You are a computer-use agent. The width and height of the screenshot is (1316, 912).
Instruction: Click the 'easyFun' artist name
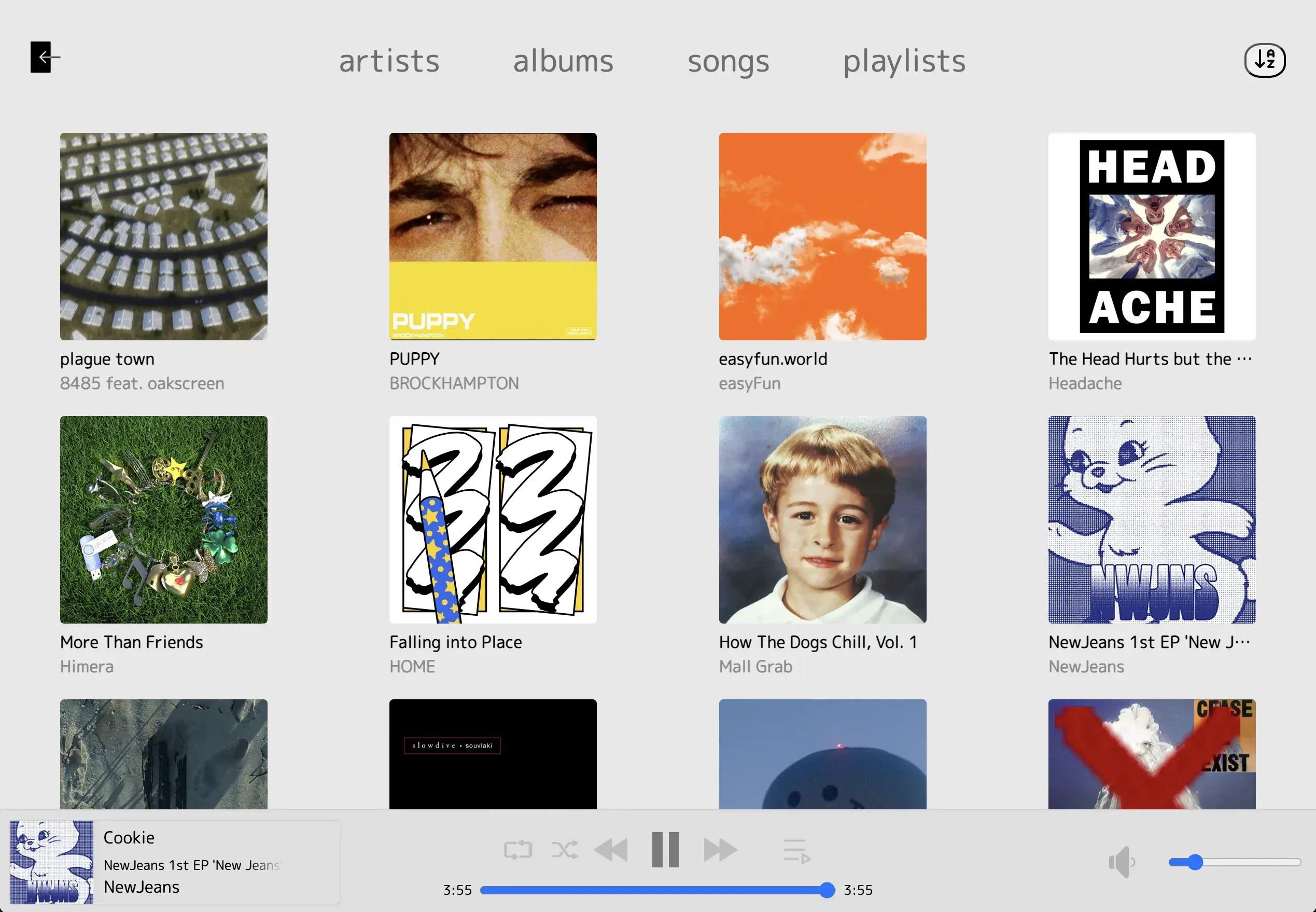(749, 383)
